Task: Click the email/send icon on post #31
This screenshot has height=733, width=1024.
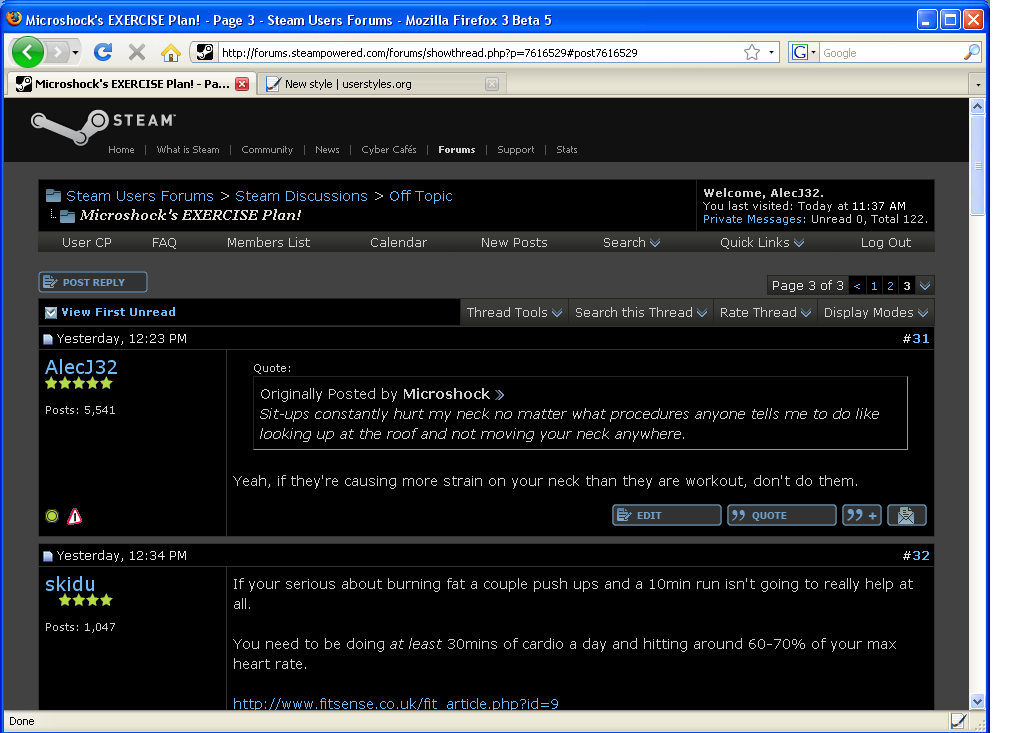Action: point(907,514)
